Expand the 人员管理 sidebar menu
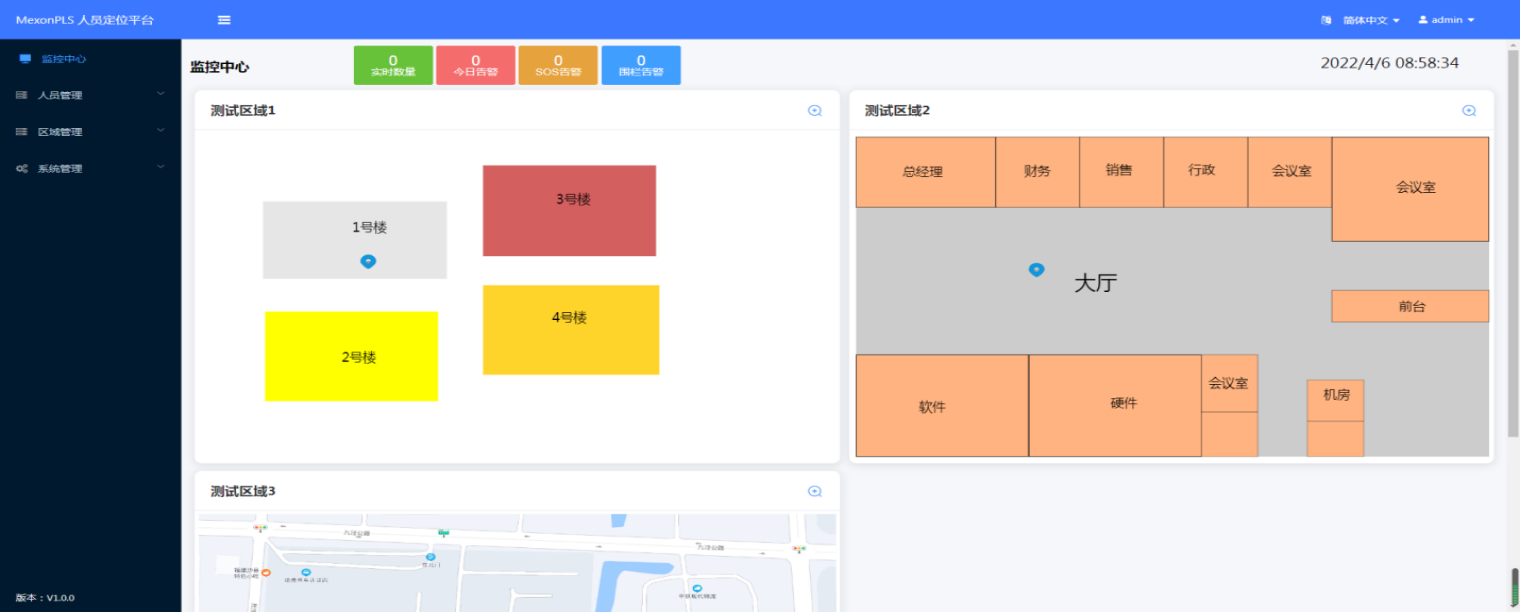Screen dimensions: 1520x613 [x=90, y=96]
